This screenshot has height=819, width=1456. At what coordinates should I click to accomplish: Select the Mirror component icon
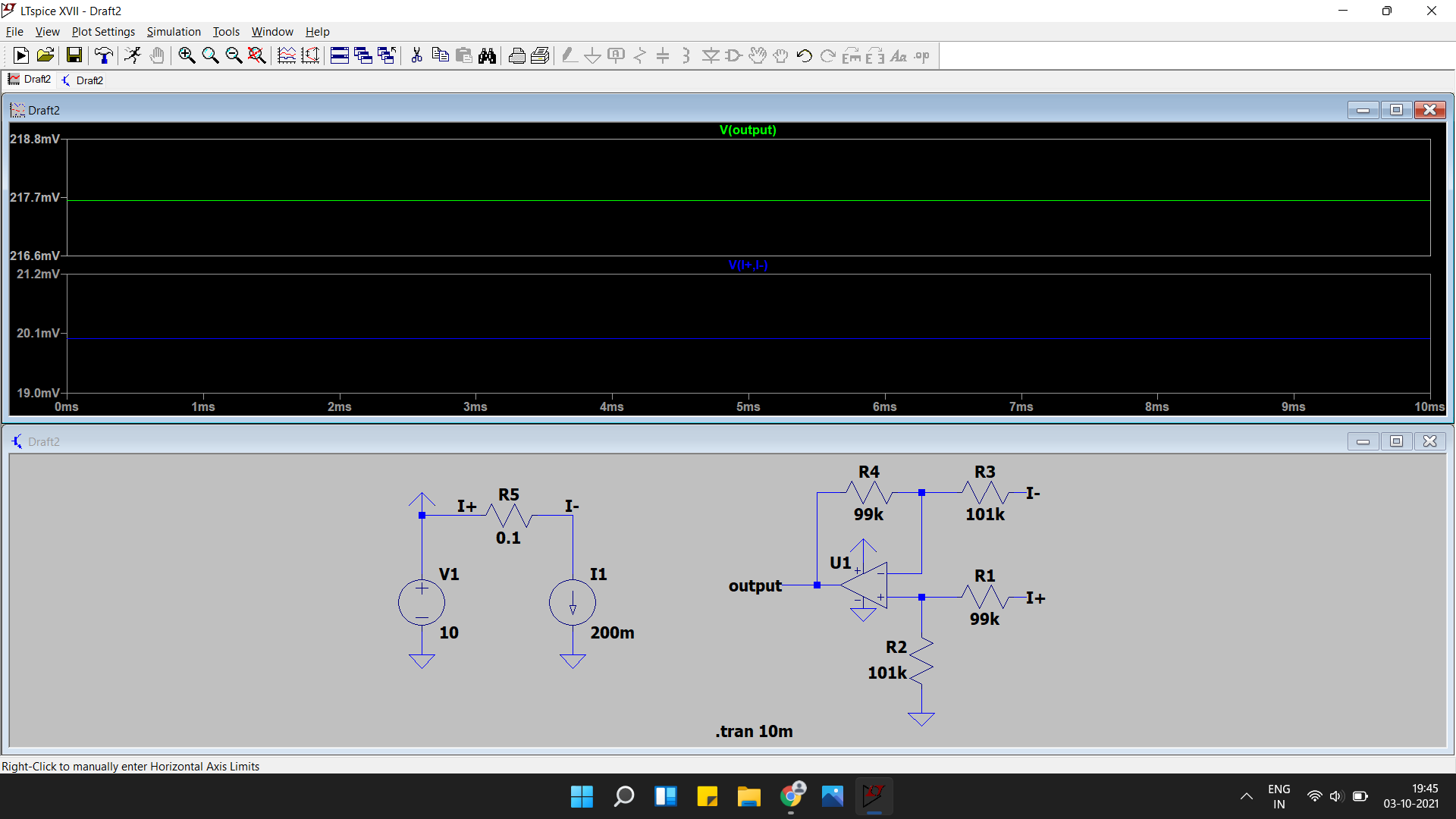[x=875, y=55]
